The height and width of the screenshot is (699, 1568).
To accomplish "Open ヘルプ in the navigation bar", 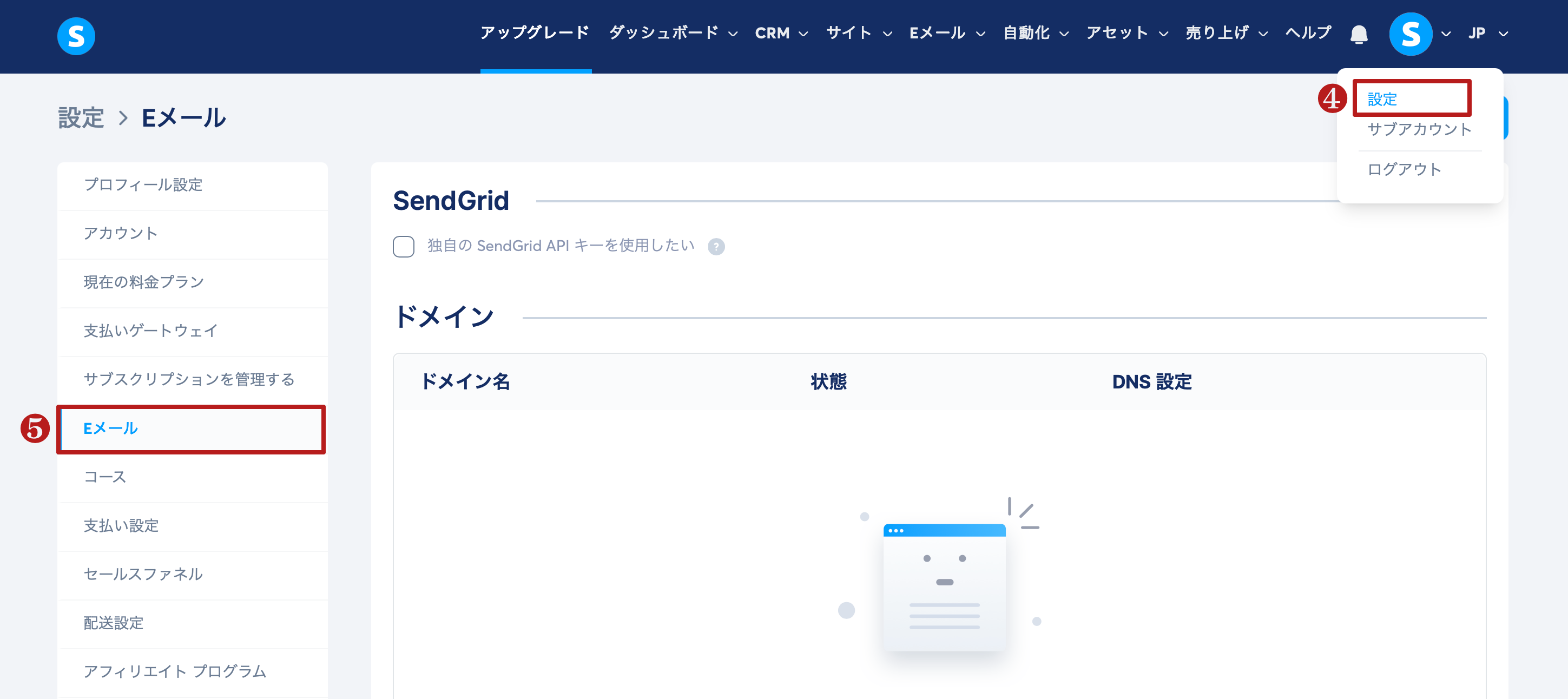I will tap(1308, 33).
